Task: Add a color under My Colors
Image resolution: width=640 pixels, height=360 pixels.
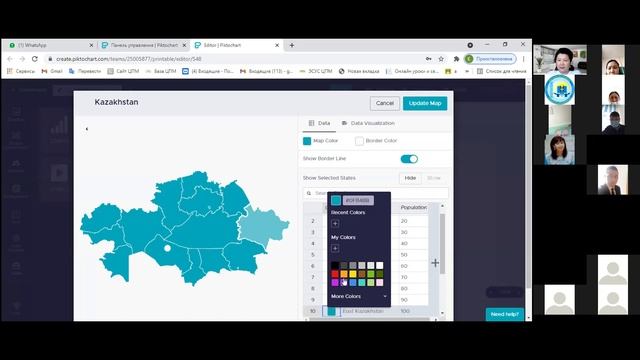Action: click(335, 248)
